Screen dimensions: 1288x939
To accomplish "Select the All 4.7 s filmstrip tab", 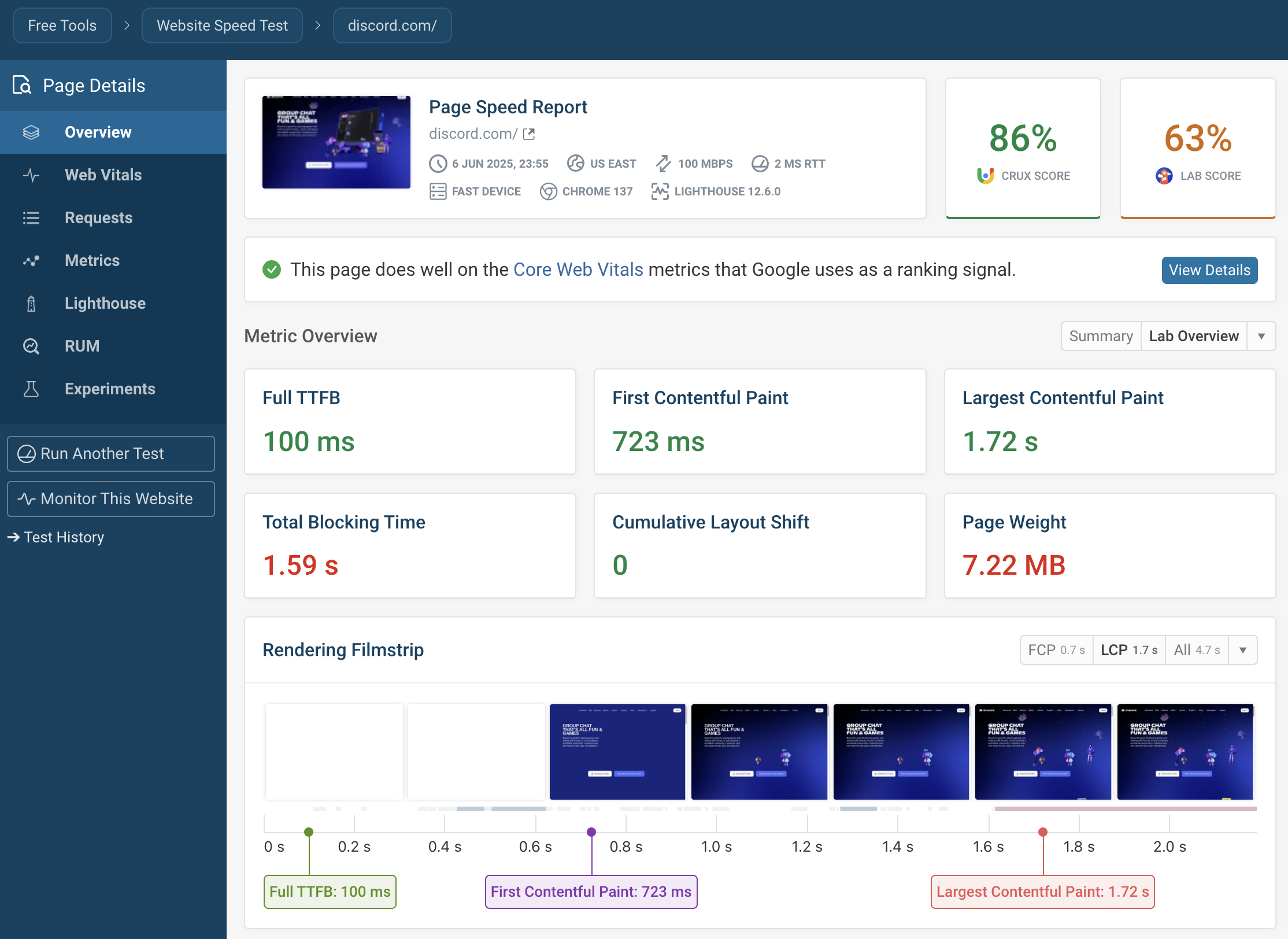I will [1197, 650].
